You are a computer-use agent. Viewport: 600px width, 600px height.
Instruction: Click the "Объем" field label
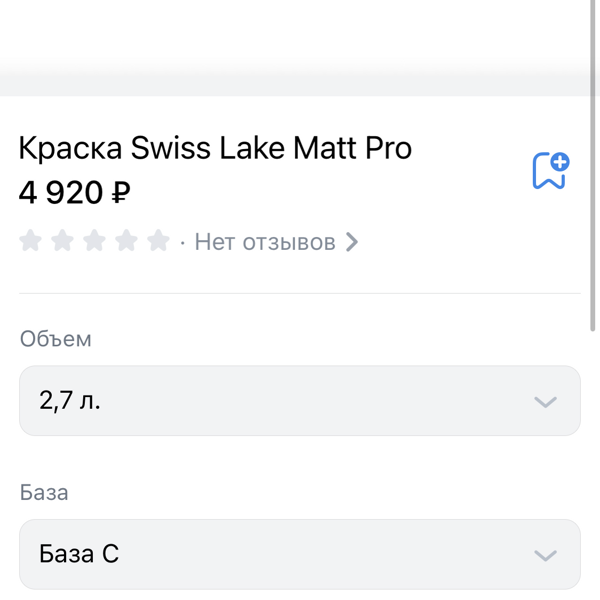pos(56,339)
